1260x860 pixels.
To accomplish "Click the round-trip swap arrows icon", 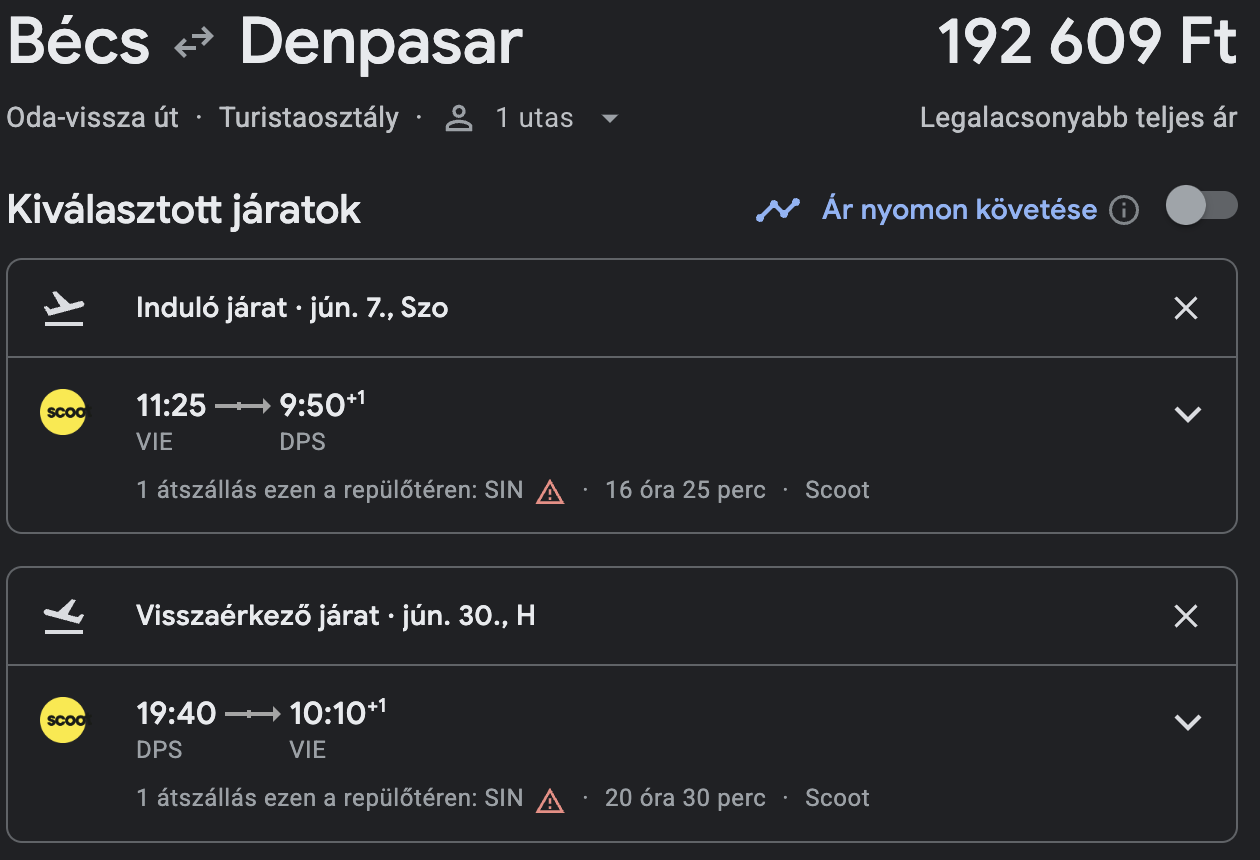I will [x=194, y=42].
